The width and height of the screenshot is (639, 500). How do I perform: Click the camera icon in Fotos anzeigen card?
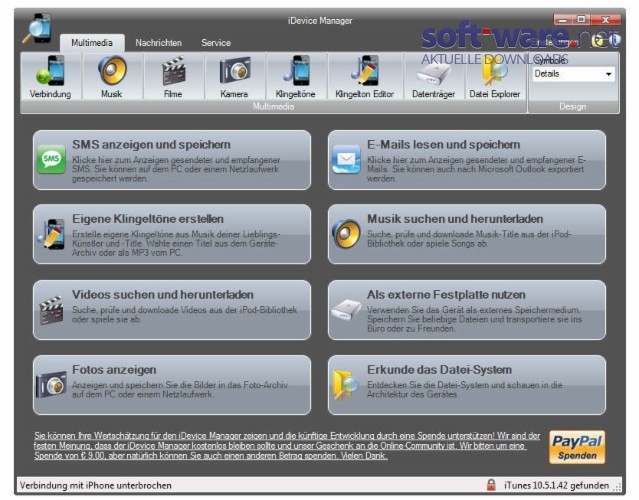(51, 384)
